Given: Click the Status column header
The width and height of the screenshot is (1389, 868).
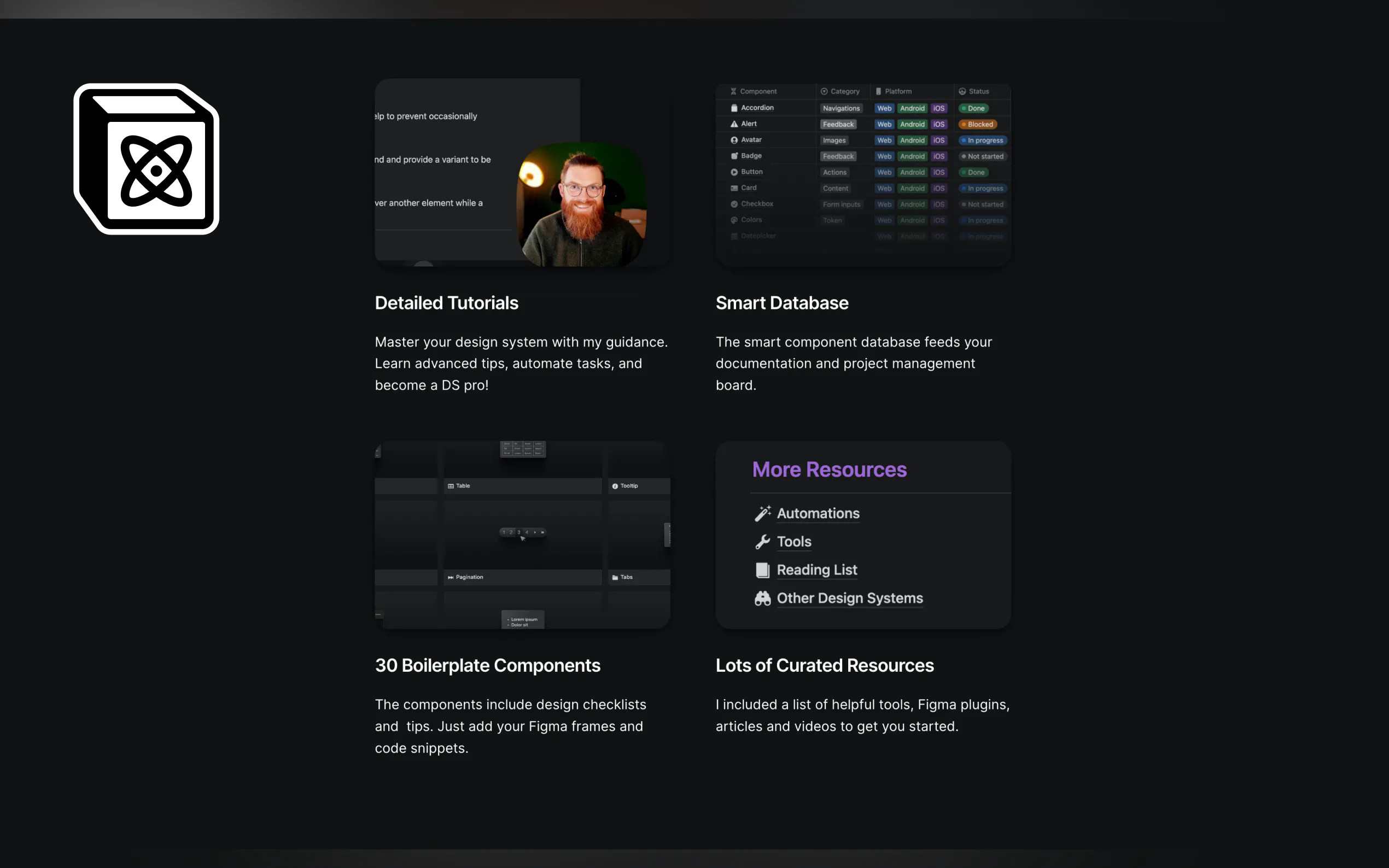Looking at the screenshot, I should (978, 91).
